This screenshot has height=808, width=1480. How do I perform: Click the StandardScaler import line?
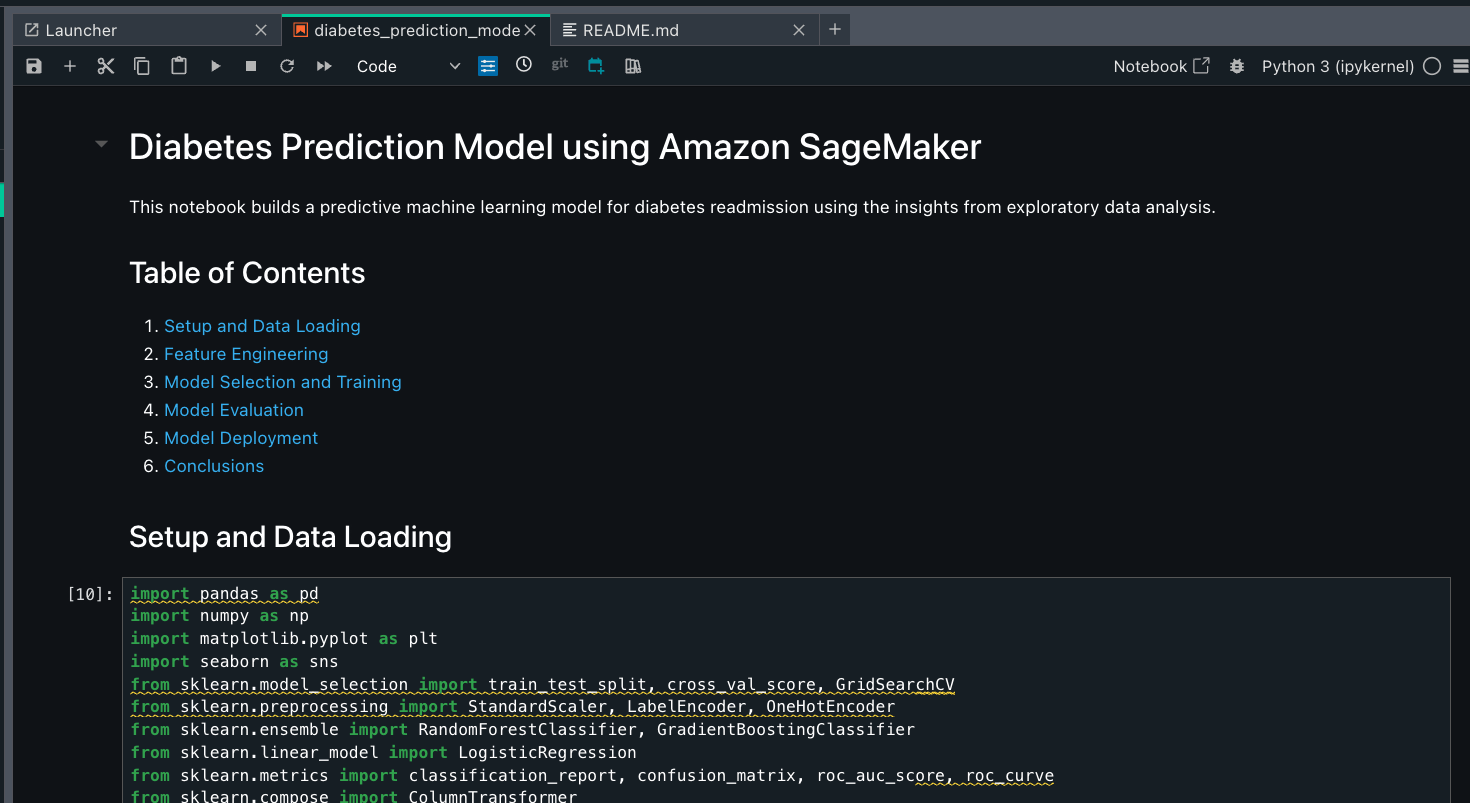(x=512, y=707)
